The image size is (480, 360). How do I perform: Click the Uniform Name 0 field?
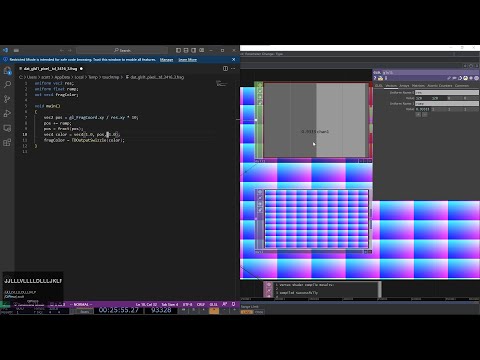pyautogui.click(x=447, y=92)
